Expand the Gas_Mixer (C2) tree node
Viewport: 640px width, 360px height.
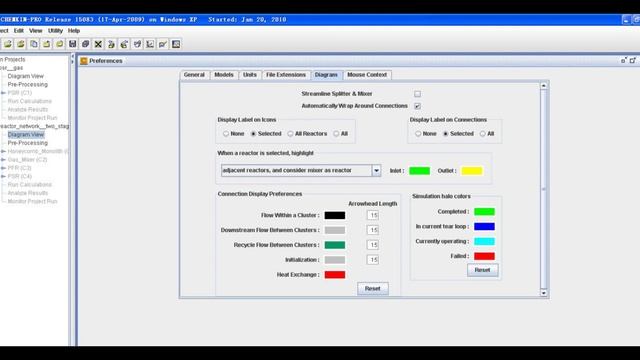pos(3,160)
